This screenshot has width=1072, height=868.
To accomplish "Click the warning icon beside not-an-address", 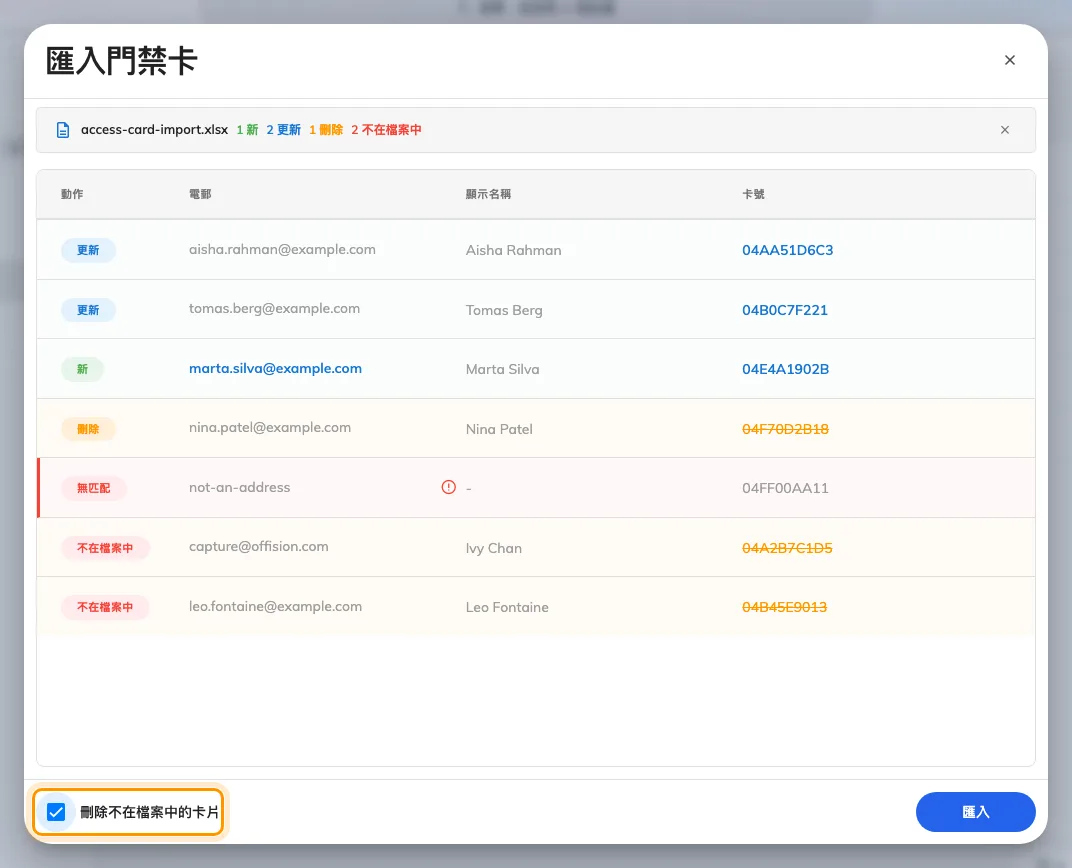I will point(448,487).
